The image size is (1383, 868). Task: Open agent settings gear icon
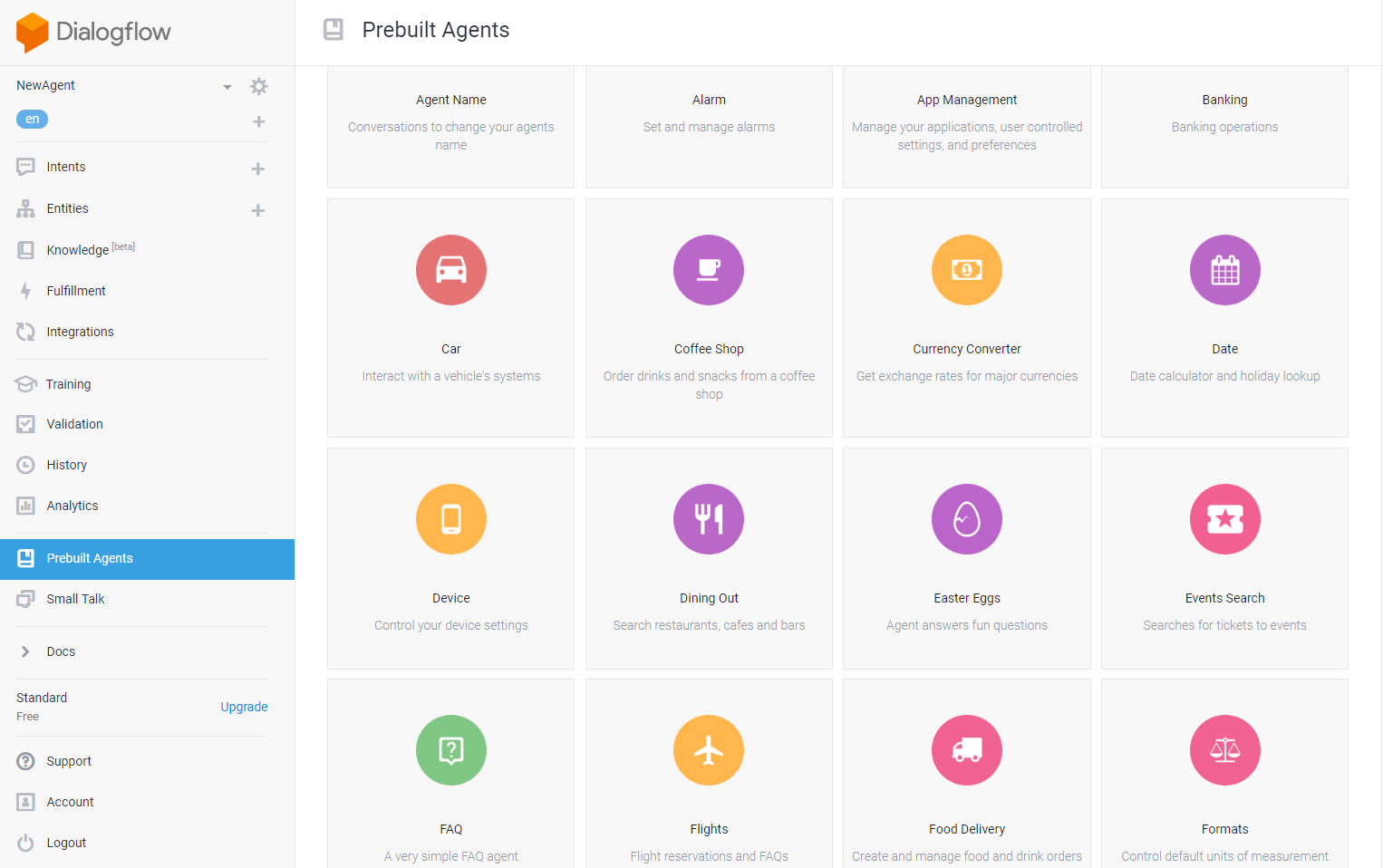coord(259,86)
